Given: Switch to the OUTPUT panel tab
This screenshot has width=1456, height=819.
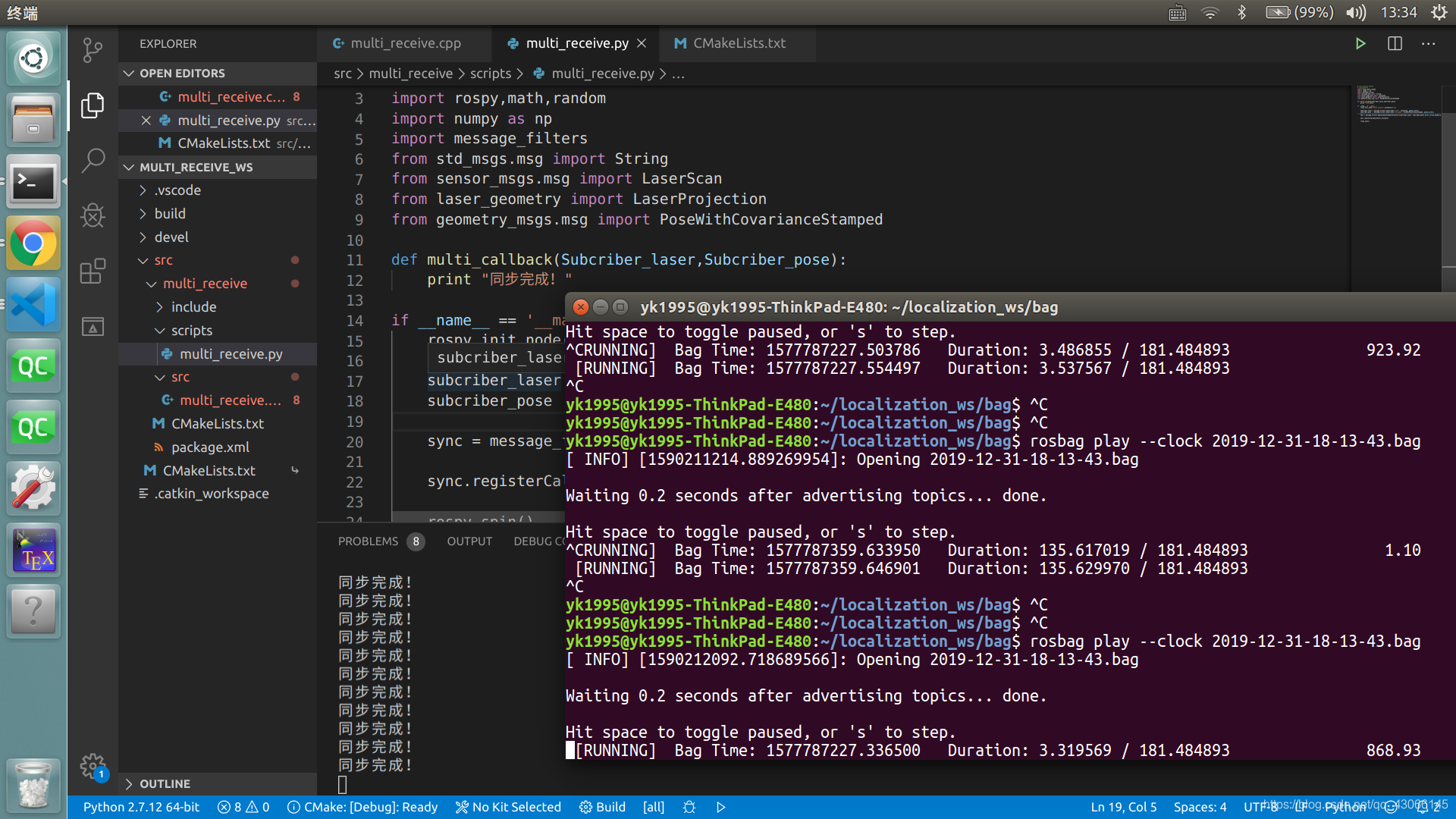Looking at the screenshot, I should click(x=469, y=541).
